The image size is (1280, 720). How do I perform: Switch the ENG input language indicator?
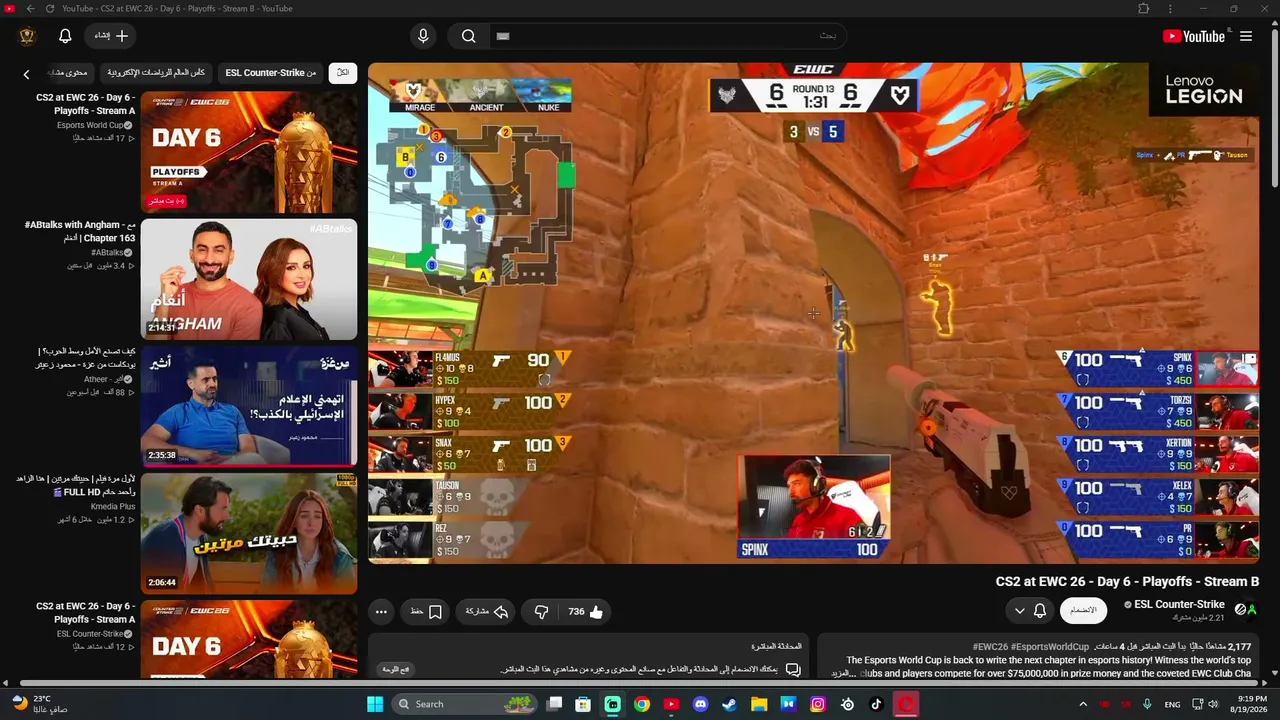tap(1172, 704)
